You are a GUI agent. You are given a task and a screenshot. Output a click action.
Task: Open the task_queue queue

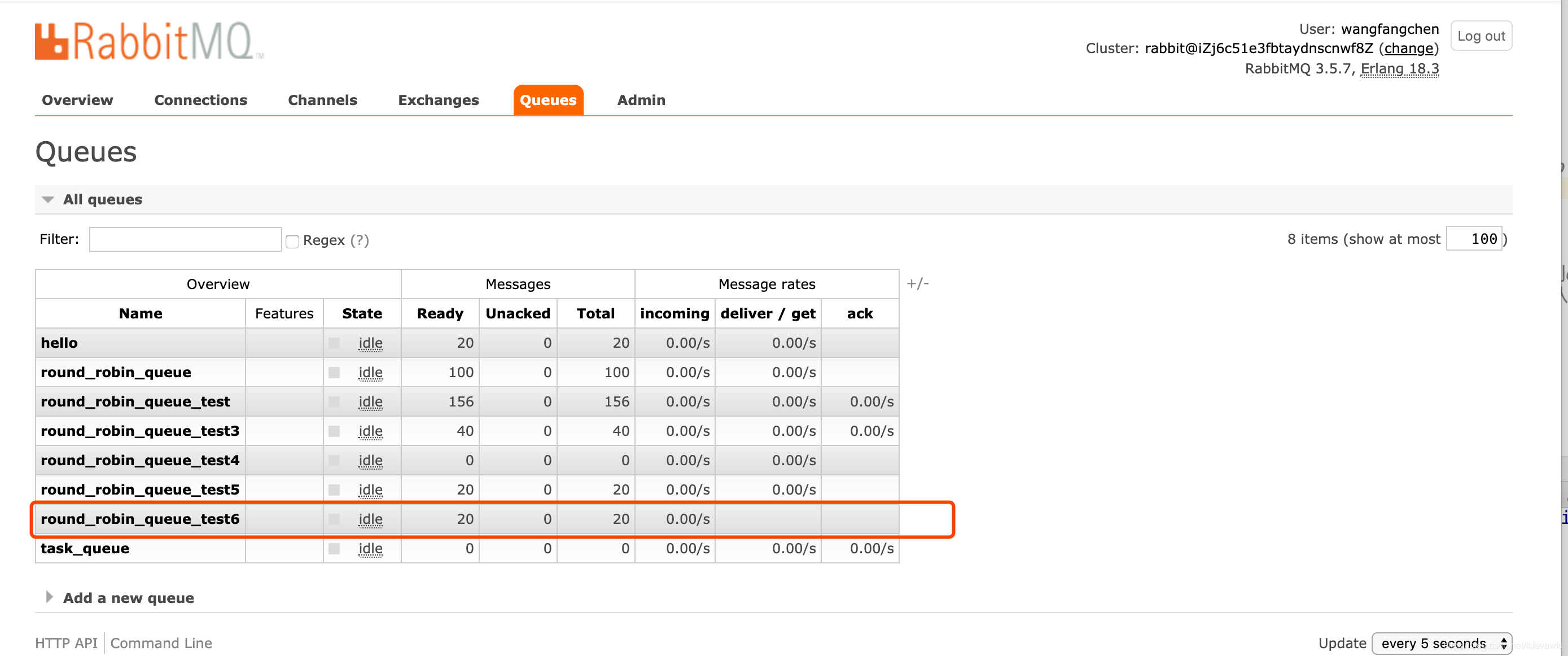pos(85,548)
